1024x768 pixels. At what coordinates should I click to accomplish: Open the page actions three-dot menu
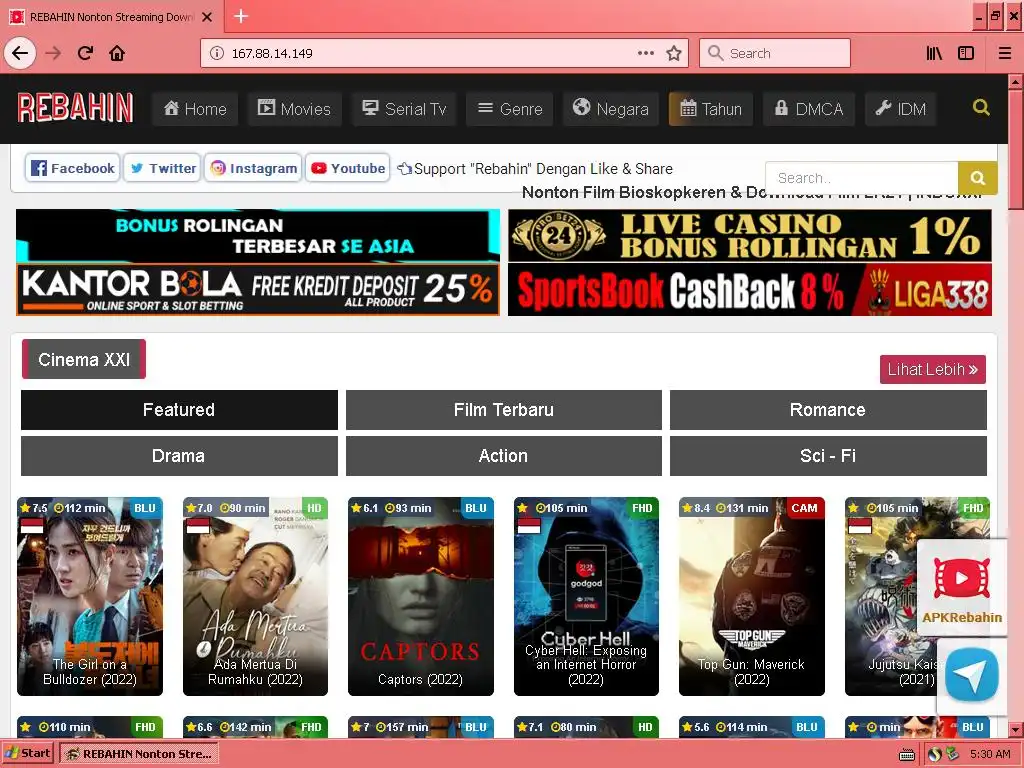(x=646, y=53)
